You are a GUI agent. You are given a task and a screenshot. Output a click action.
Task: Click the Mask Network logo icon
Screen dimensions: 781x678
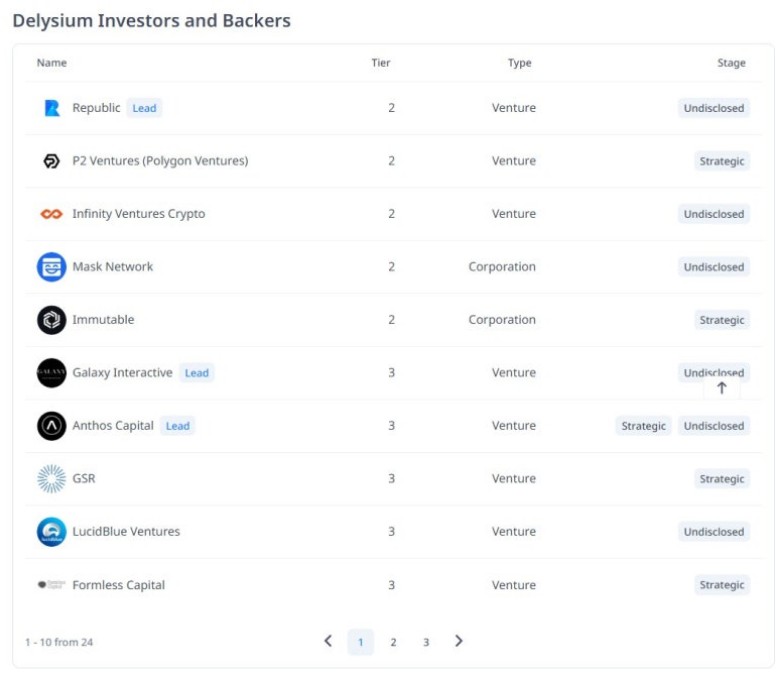[x=52, y=267]
